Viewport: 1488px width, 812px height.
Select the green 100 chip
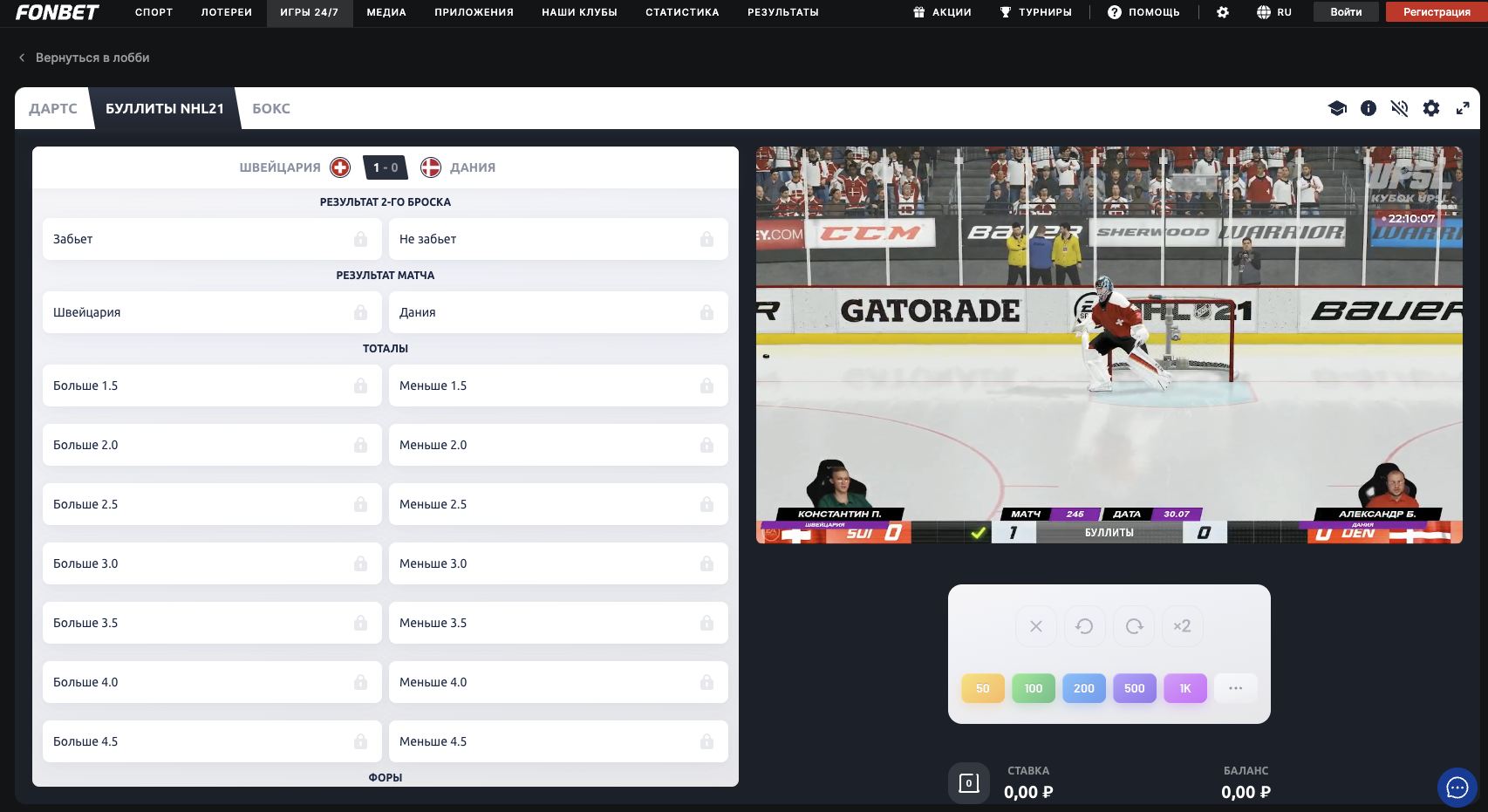click(1034, 688)
